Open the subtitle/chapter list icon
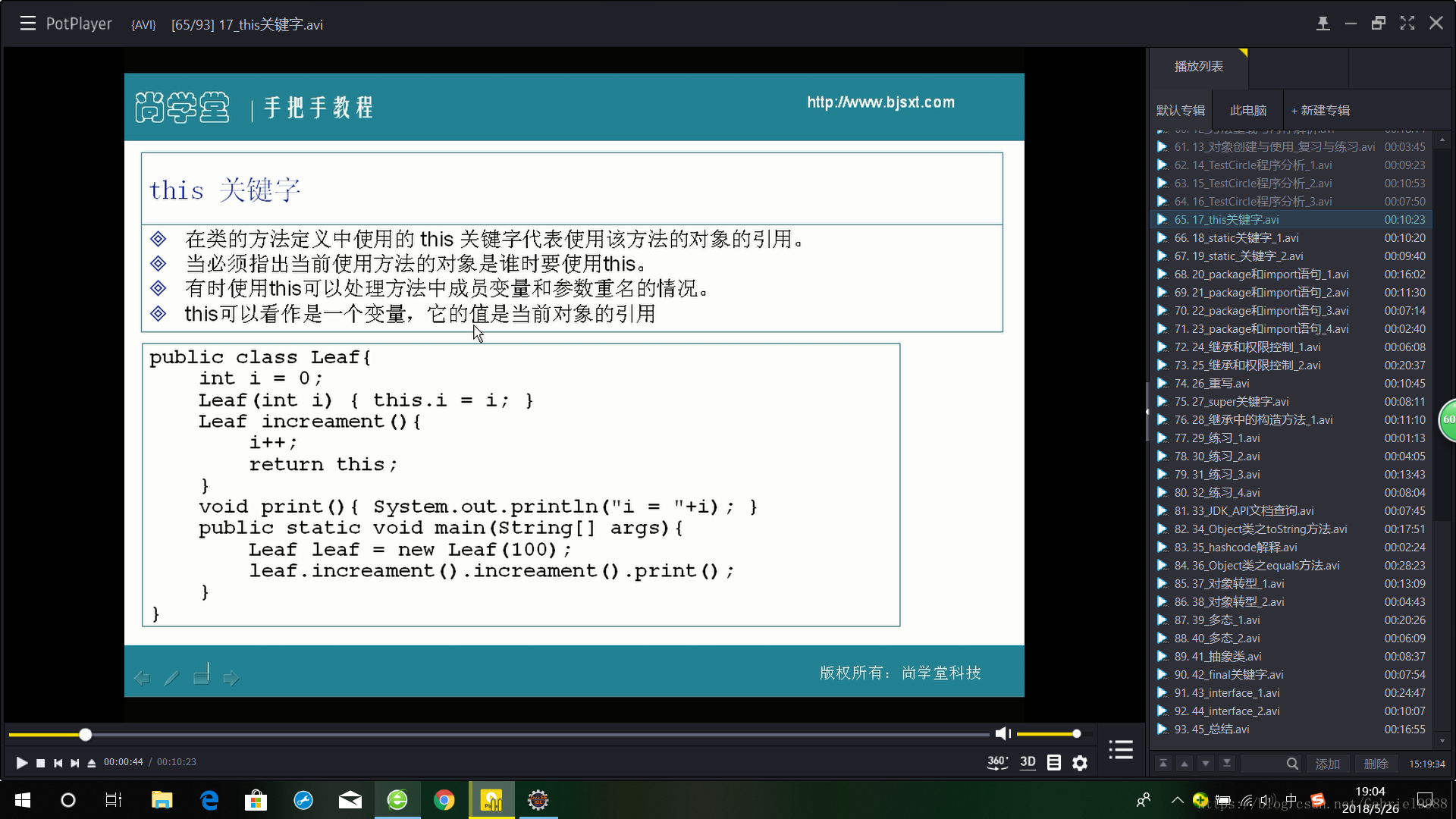1456x819 pixels. tap(1054, 763)
